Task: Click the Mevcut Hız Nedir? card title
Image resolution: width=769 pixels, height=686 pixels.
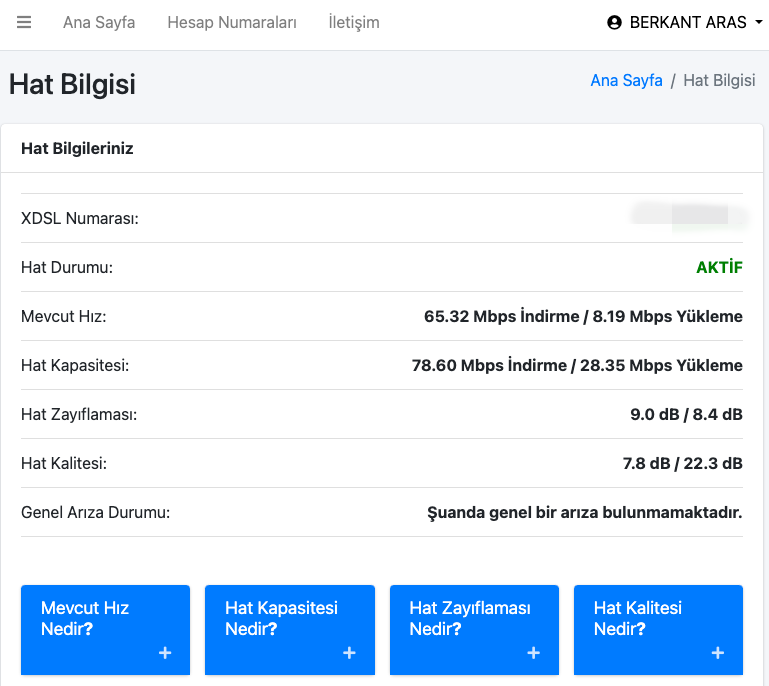Action: (x=85, y=618)
